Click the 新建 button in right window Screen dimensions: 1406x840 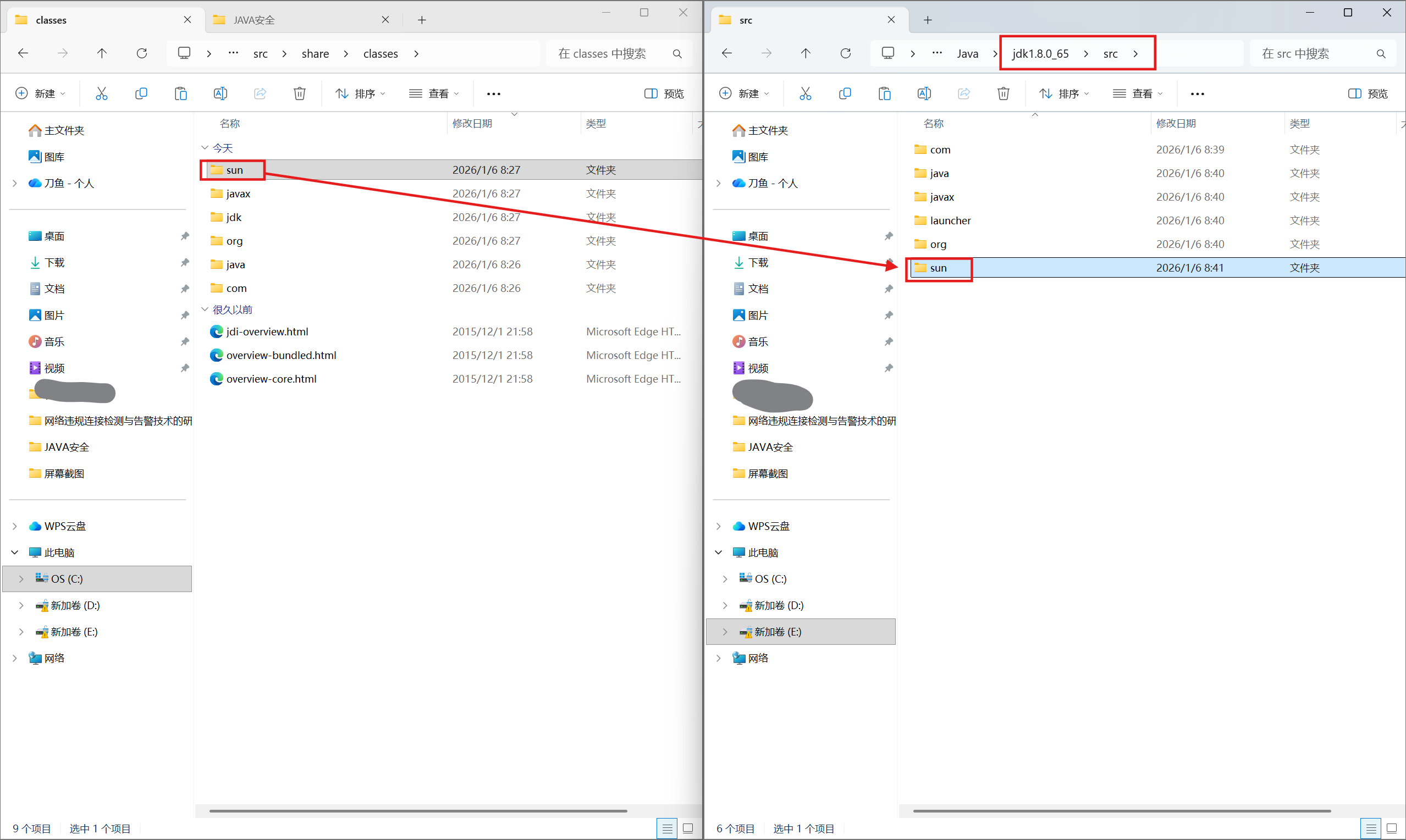coord(743,93)
